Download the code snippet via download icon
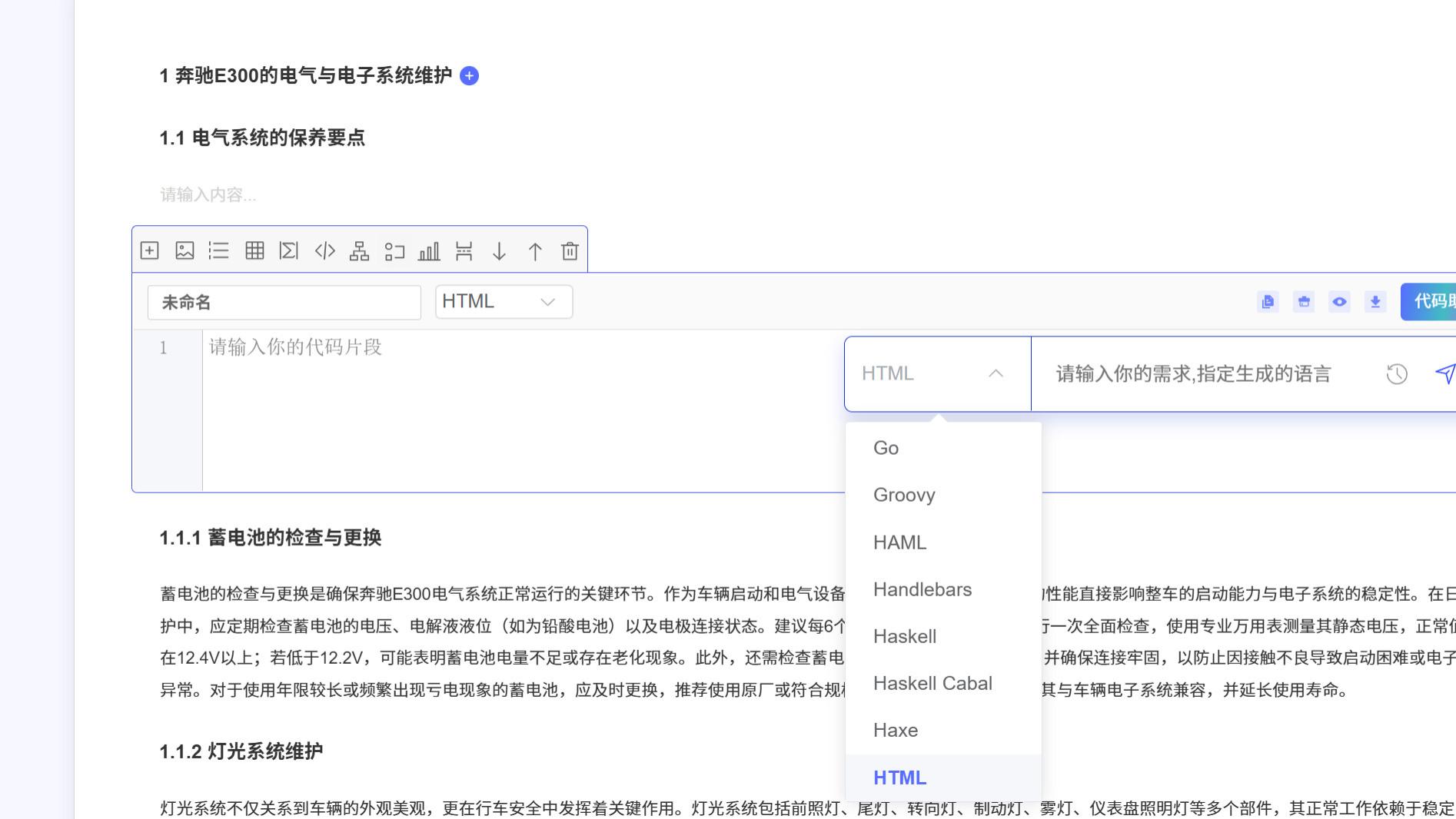Image resolution: width=1456 pixels, height=819 pixels. pos(1375,302)
